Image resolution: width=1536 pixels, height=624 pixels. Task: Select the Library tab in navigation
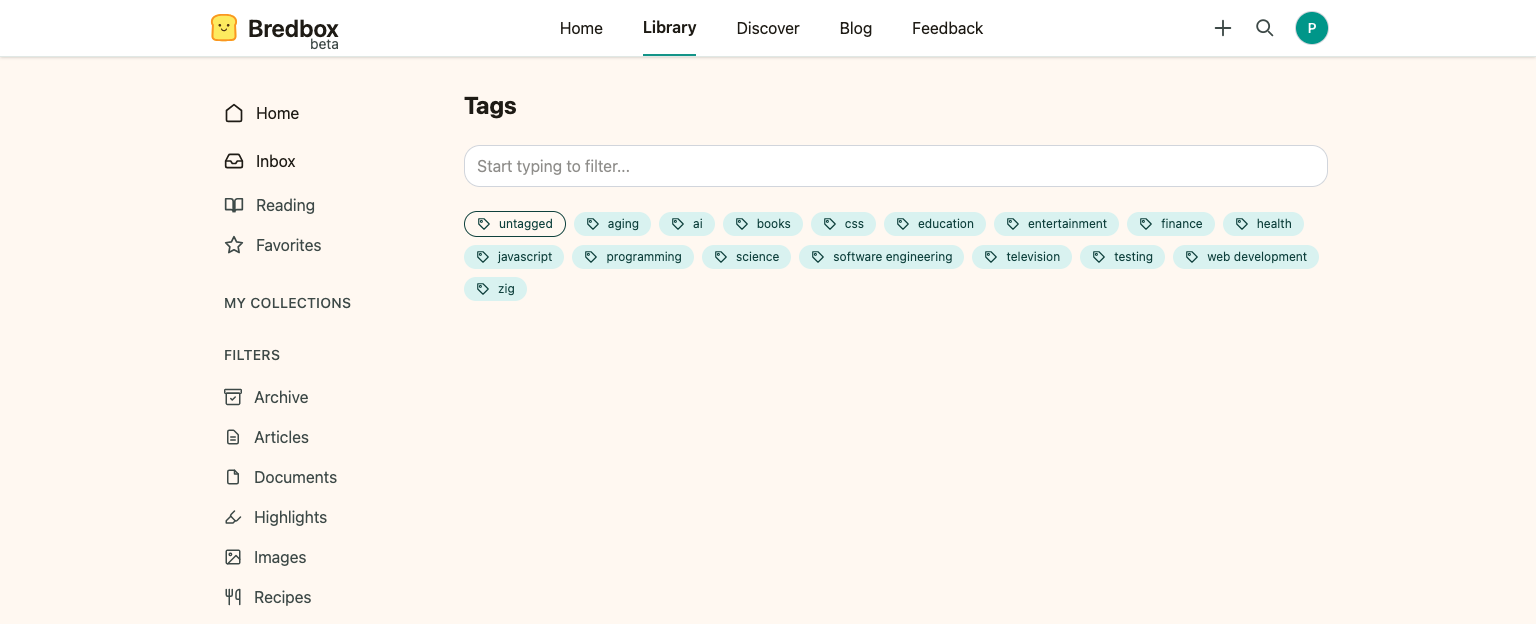click(x=669, y=28)
